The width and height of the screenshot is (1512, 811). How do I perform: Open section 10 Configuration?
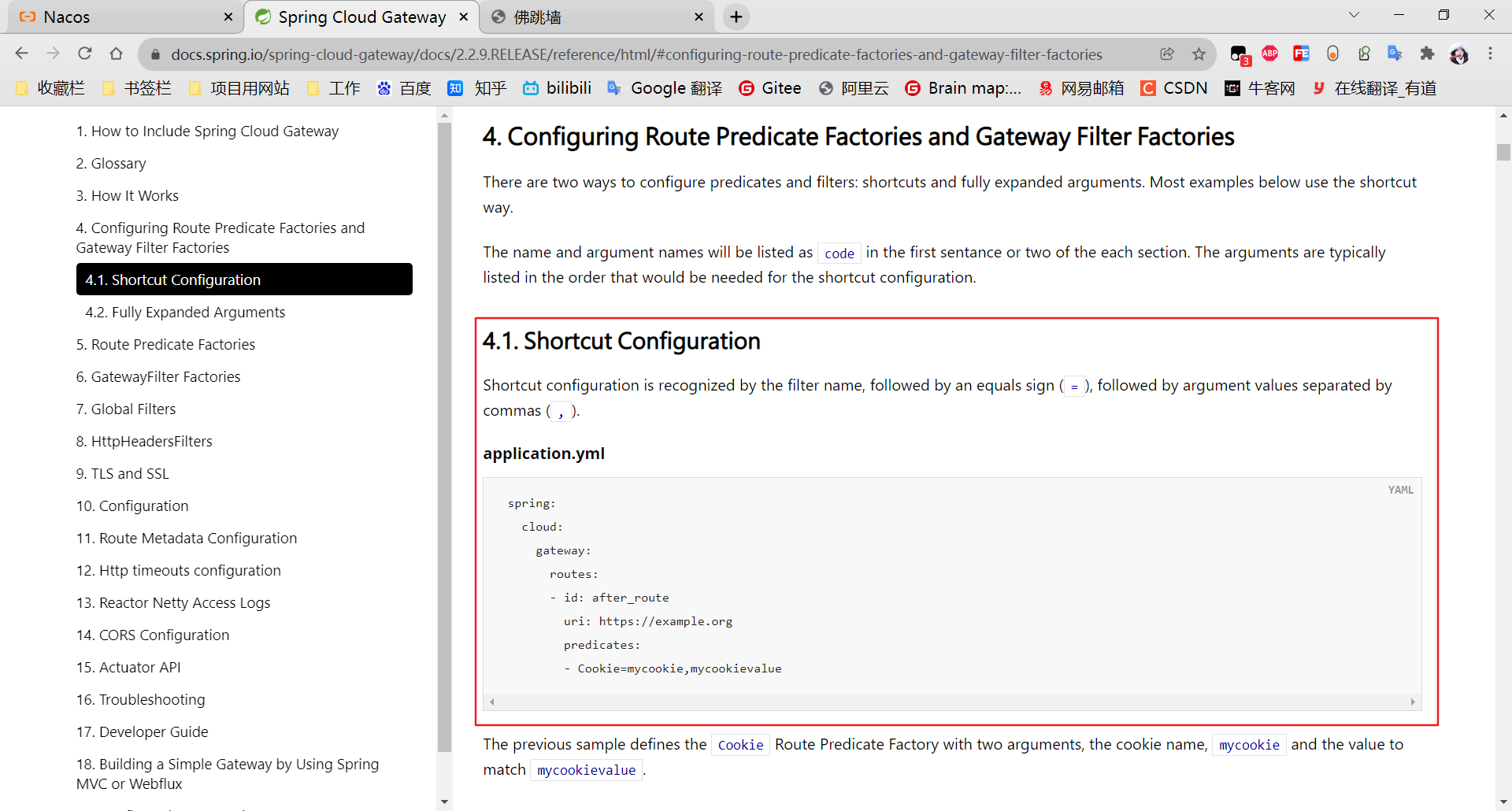(x=132, y=505)
